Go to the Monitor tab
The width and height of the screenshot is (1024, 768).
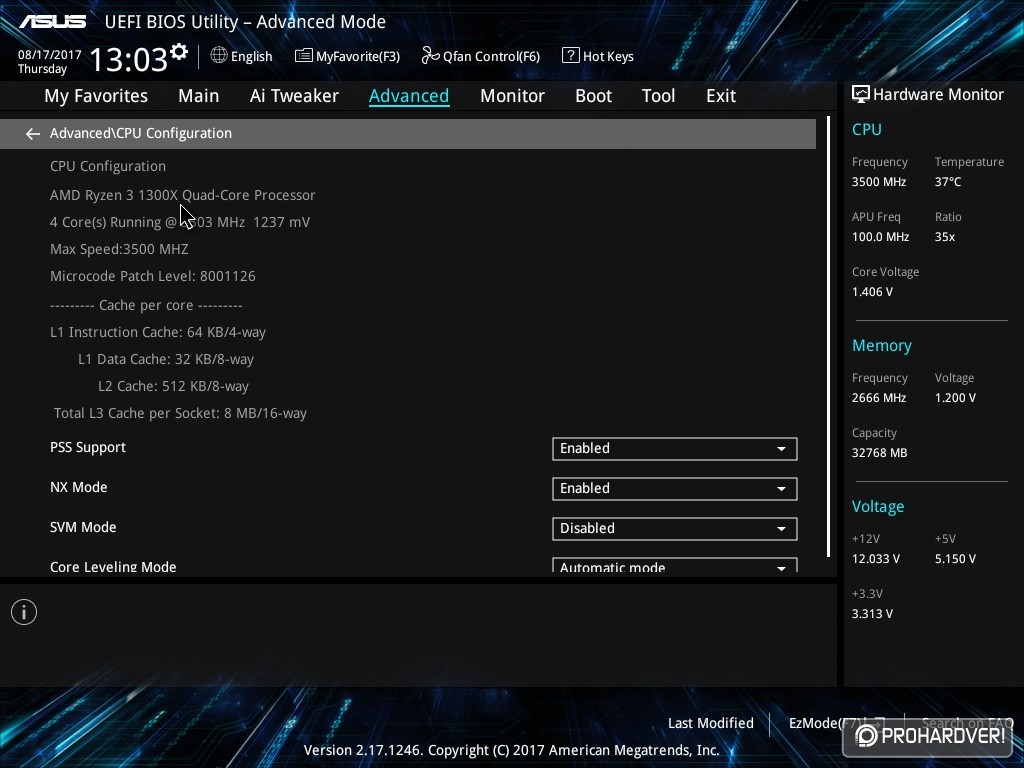tap(512, 96)
